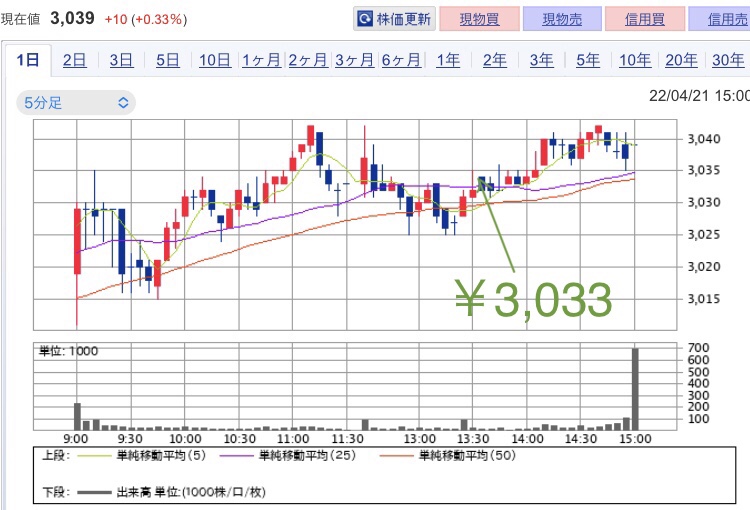Open the 5分足 interval dropdown

point(76,102)
